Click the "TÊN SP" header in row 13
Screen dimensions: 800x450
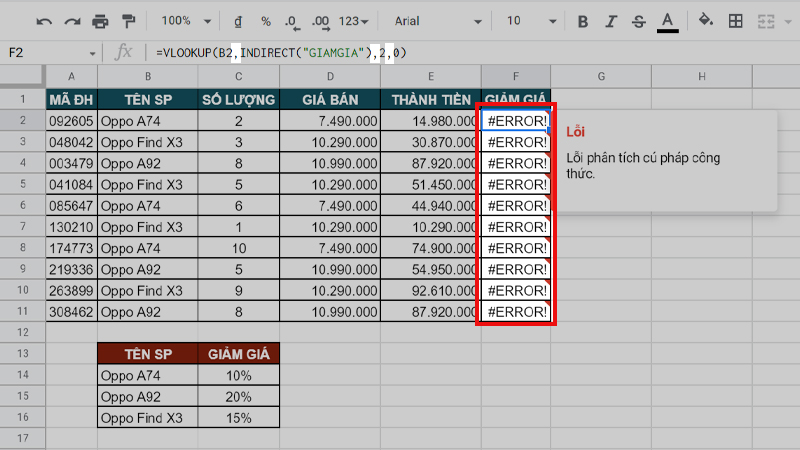click(x=147, y=354)
